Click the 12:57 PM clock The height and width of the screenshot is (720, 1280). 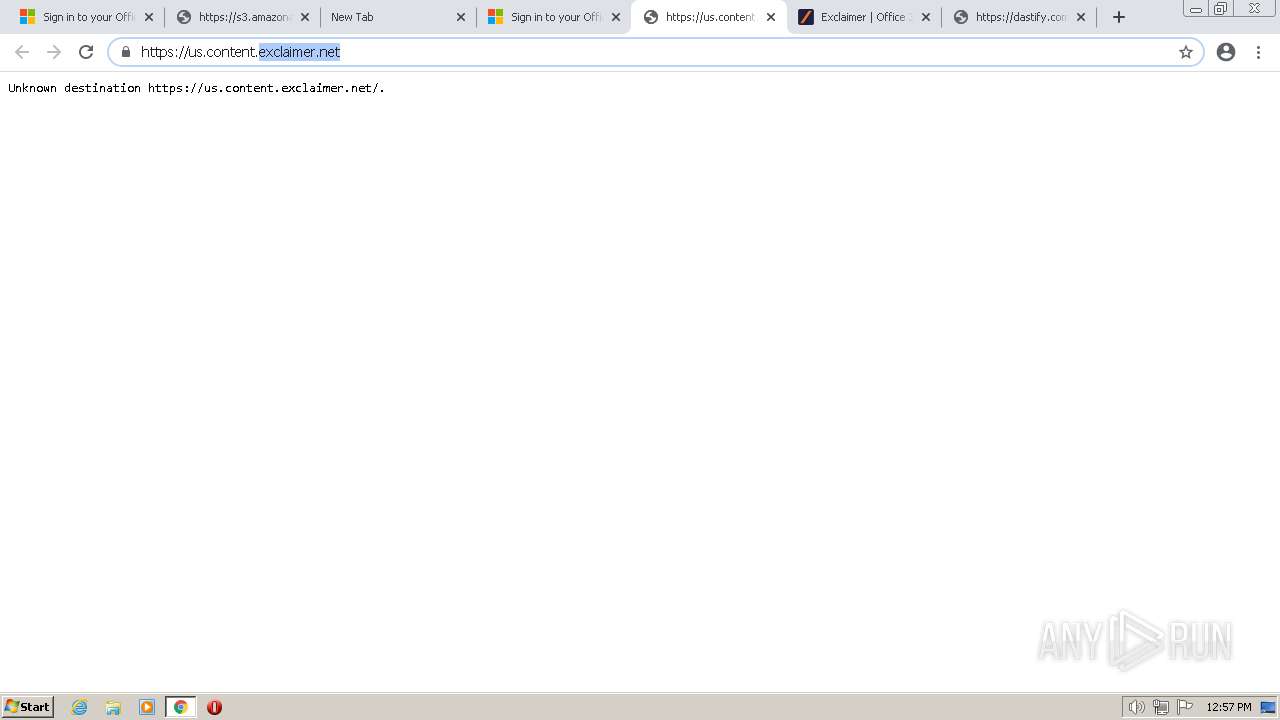pyautogui.click(x=1229, y=707)
